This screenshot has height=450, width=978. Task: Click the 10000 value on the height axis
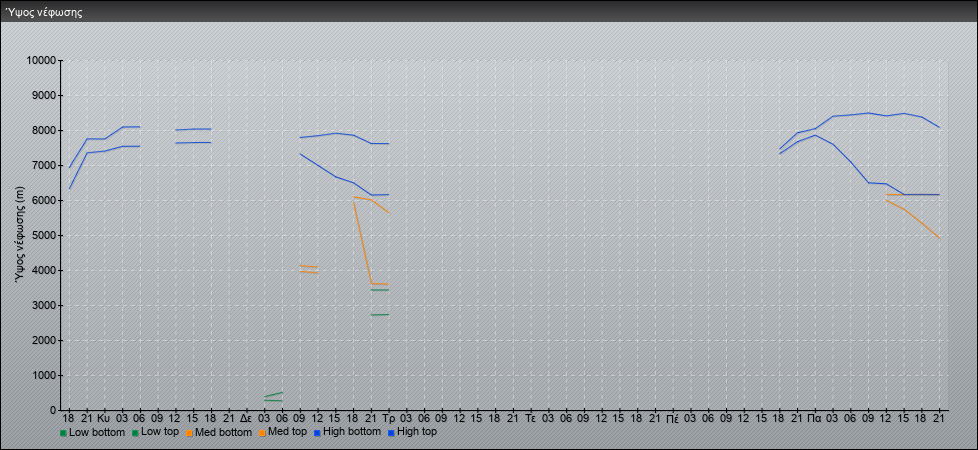(x=38, y=61)
